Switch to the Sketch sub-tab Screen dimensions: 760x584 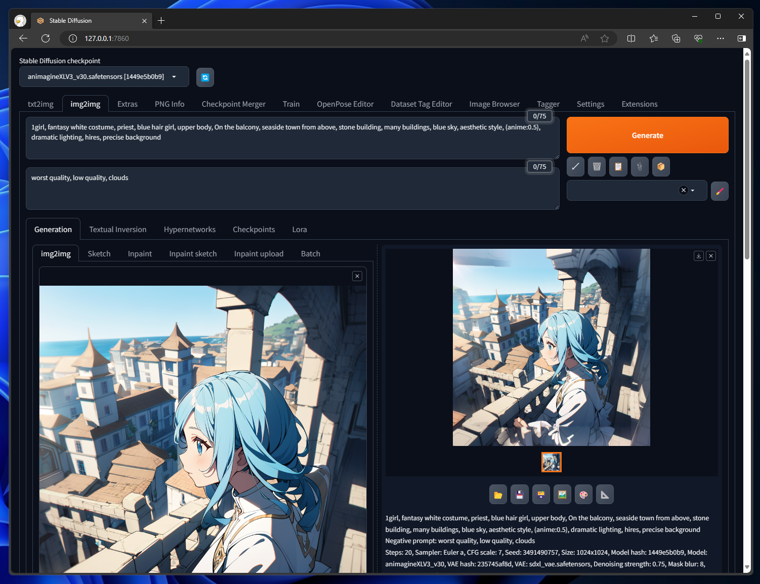(99, 254)
